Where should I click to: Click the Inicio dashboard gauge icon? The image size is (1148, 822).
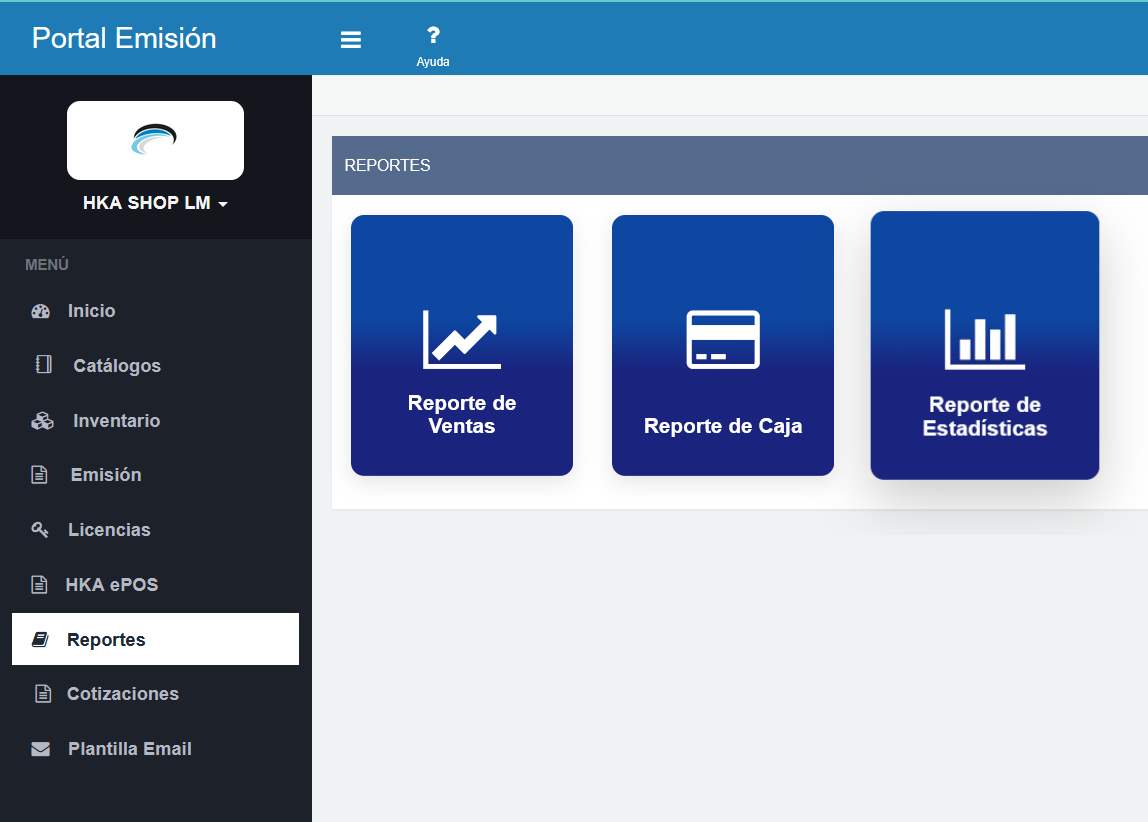(x=40, y=311)
